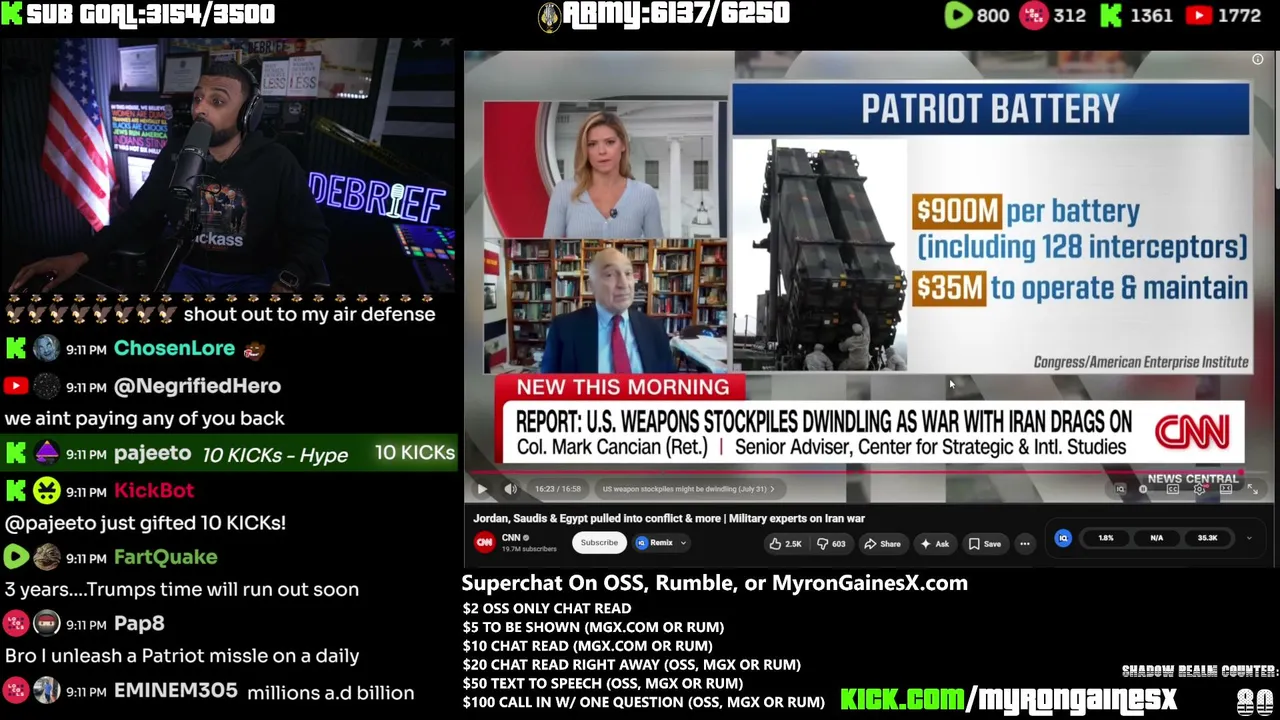The height and width of the screenshot is (720, 1280).
Task: Click Pap8's avatar in chat
Action: point(46,623)
